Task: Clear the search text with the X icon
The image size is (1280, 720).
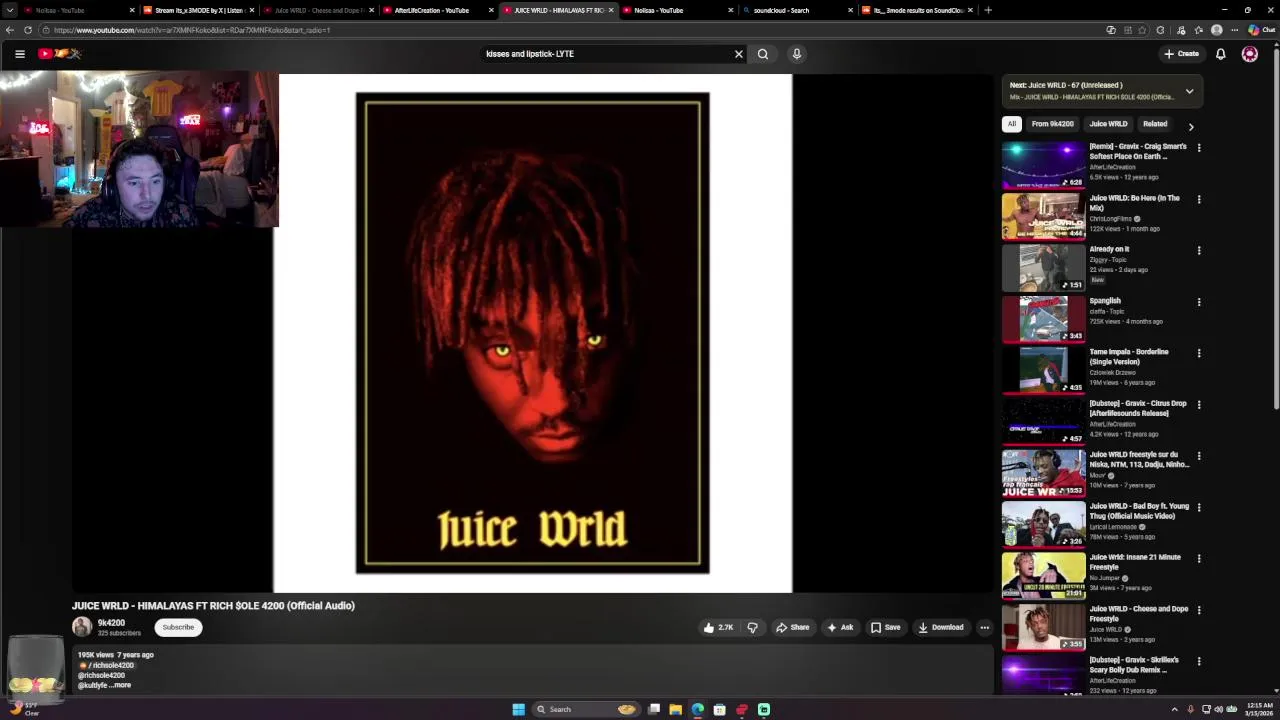Action: (739, 54)
